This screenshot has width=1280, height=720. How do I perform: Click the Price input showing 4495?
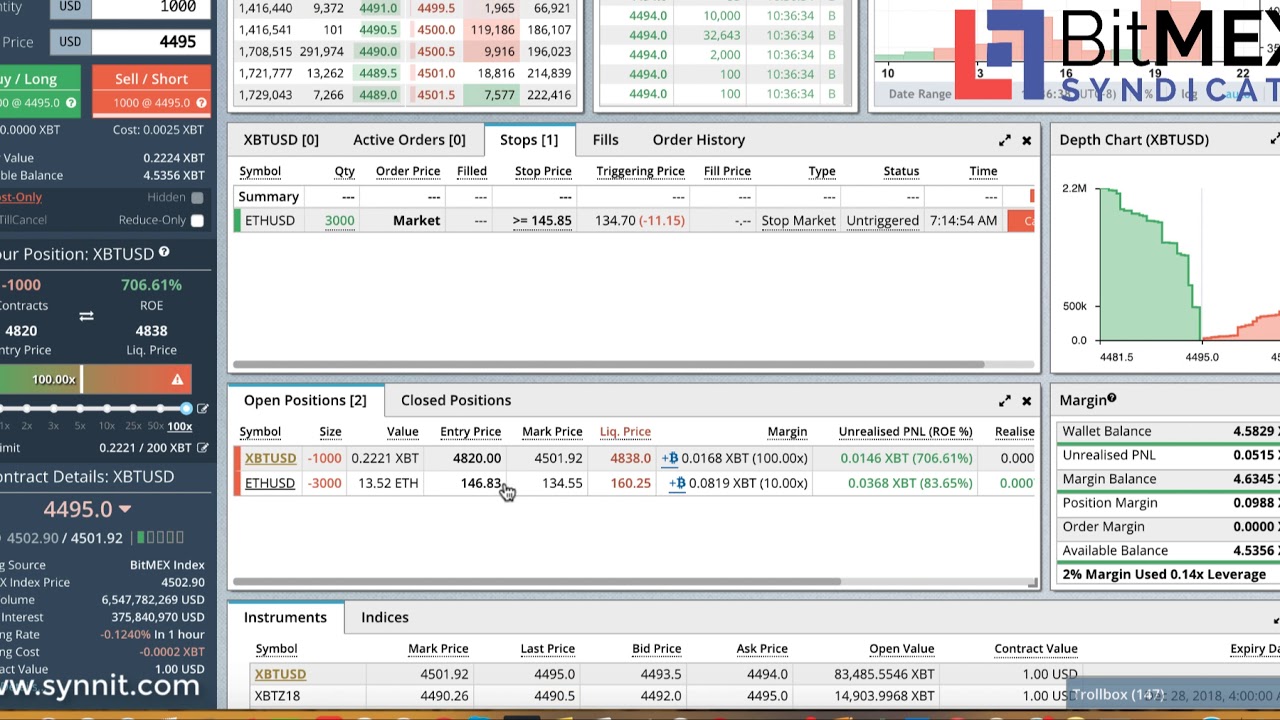click(x=150, y=41)
